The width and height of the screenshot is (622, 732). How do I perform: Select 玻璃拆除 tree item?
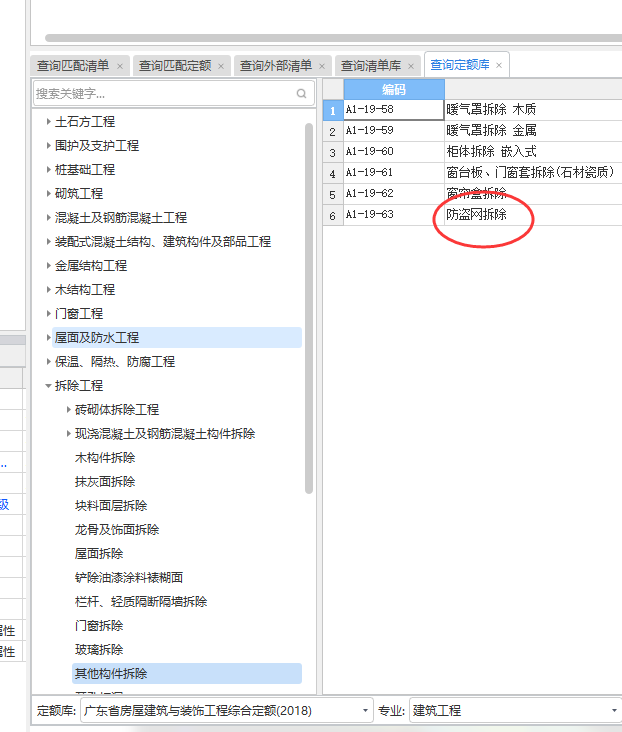[x=99, y=649]
